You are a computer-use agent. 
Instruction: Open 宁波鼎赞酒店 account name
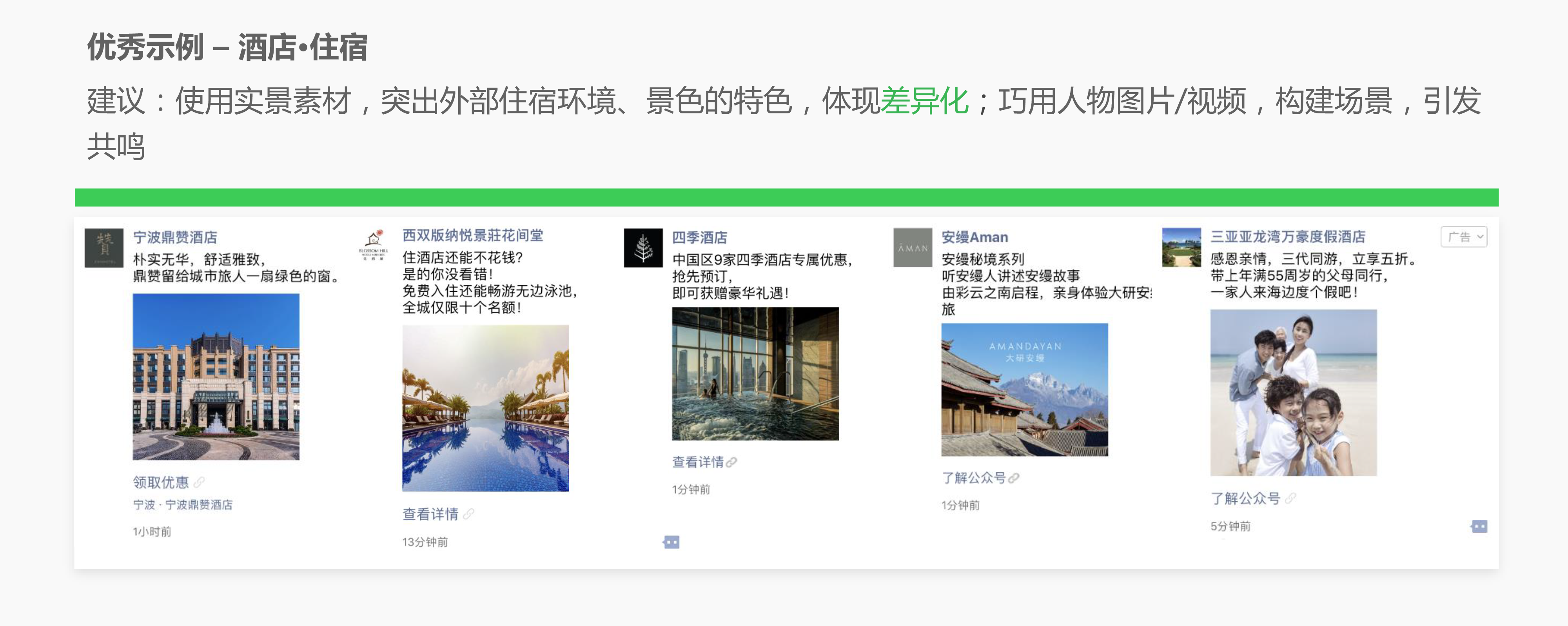(x=175, y=237)
